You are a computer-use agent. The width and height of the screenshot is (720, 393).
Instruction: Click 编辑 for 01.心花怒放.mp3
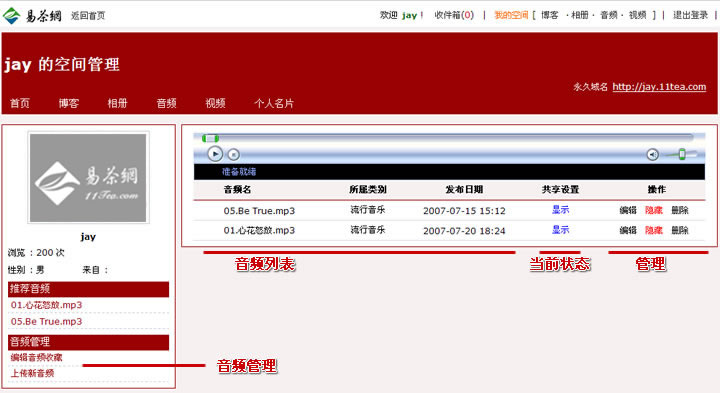[628, 230]
